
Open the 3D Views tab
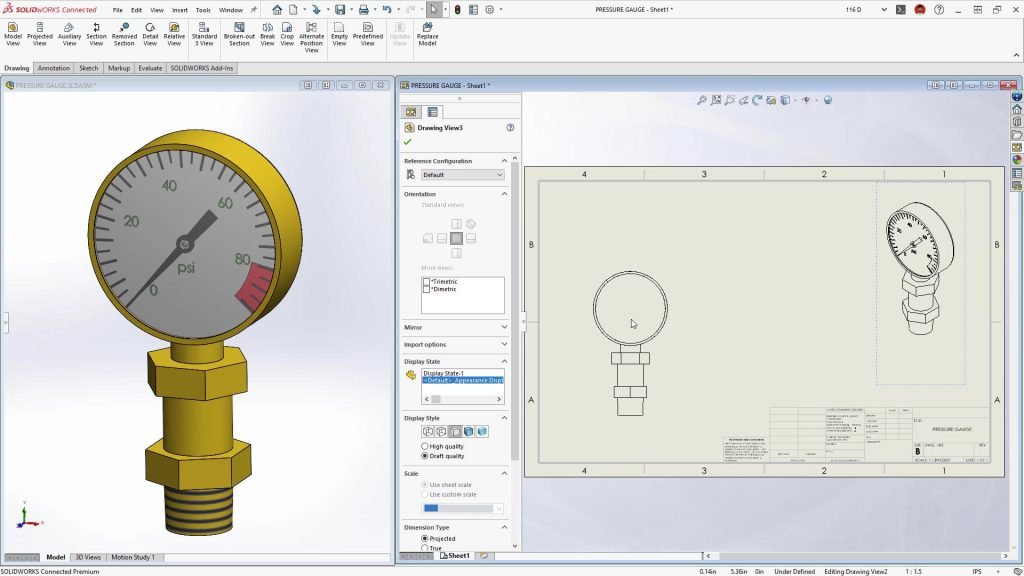click(88, 557)
